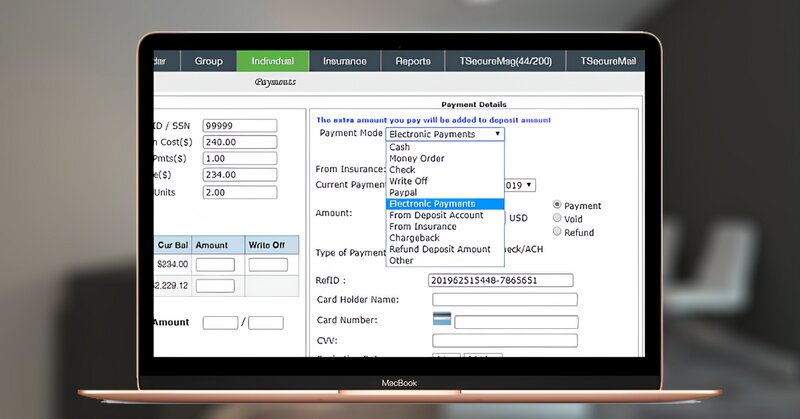Image resolution: width=800 pixels, height=419 pixels.
Task: Open the year dropdown ending in 019
Action: click(519, 185)
